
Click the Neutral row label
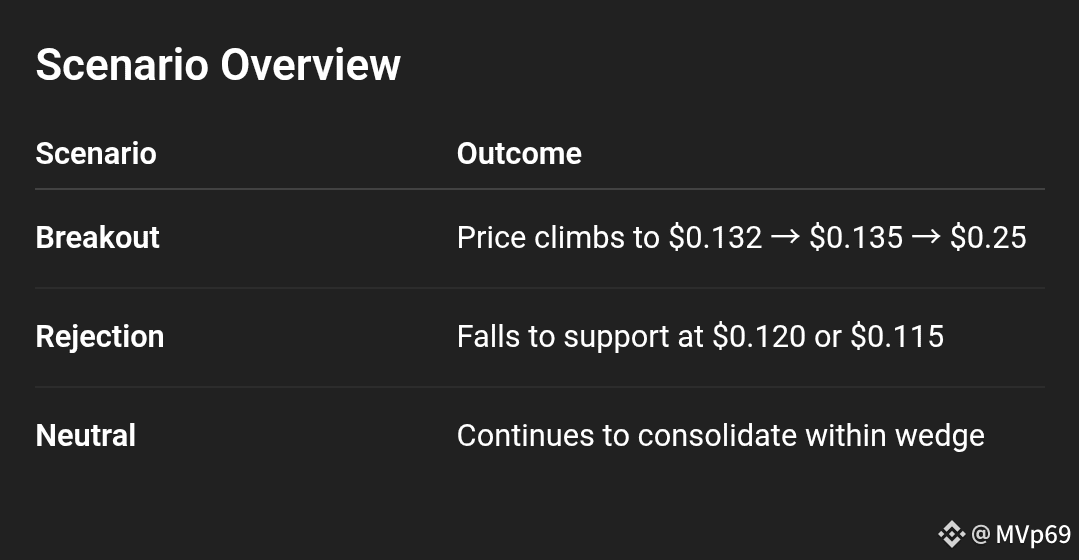(85, 435)
